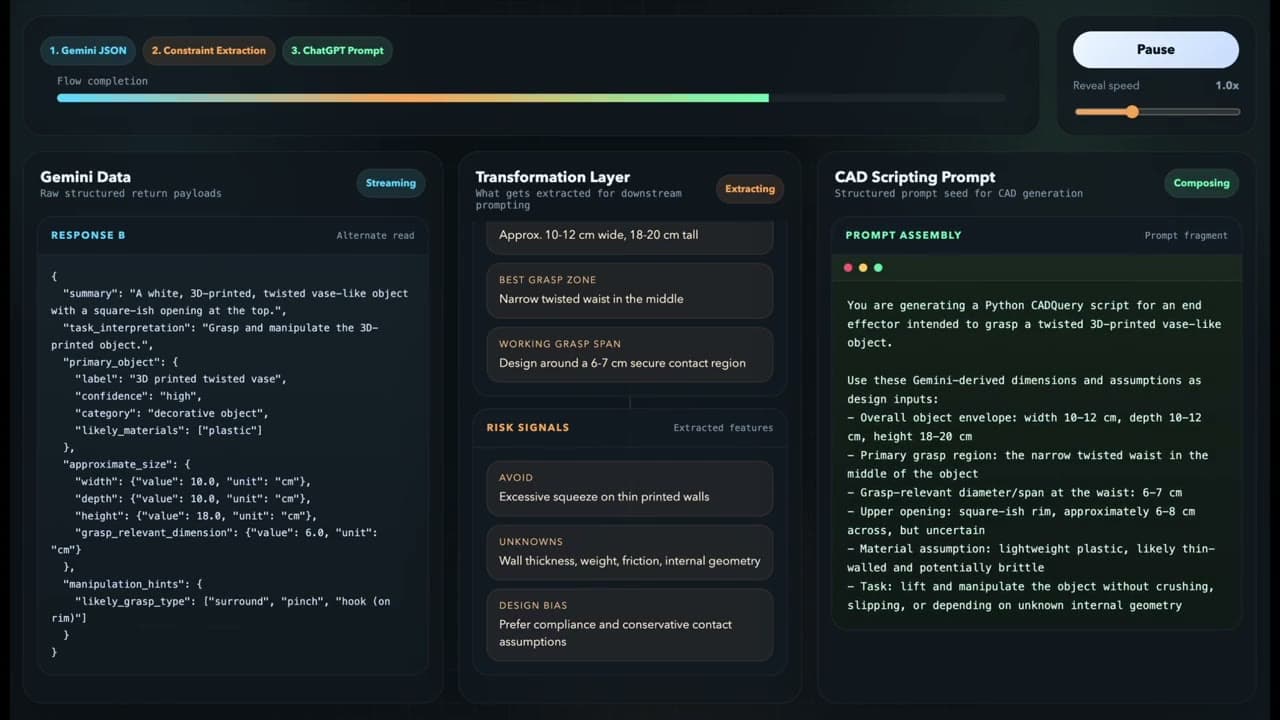Screen dimensions: 1280x720
Task: Click the Composing status badge
Action: pos(1201,183)
